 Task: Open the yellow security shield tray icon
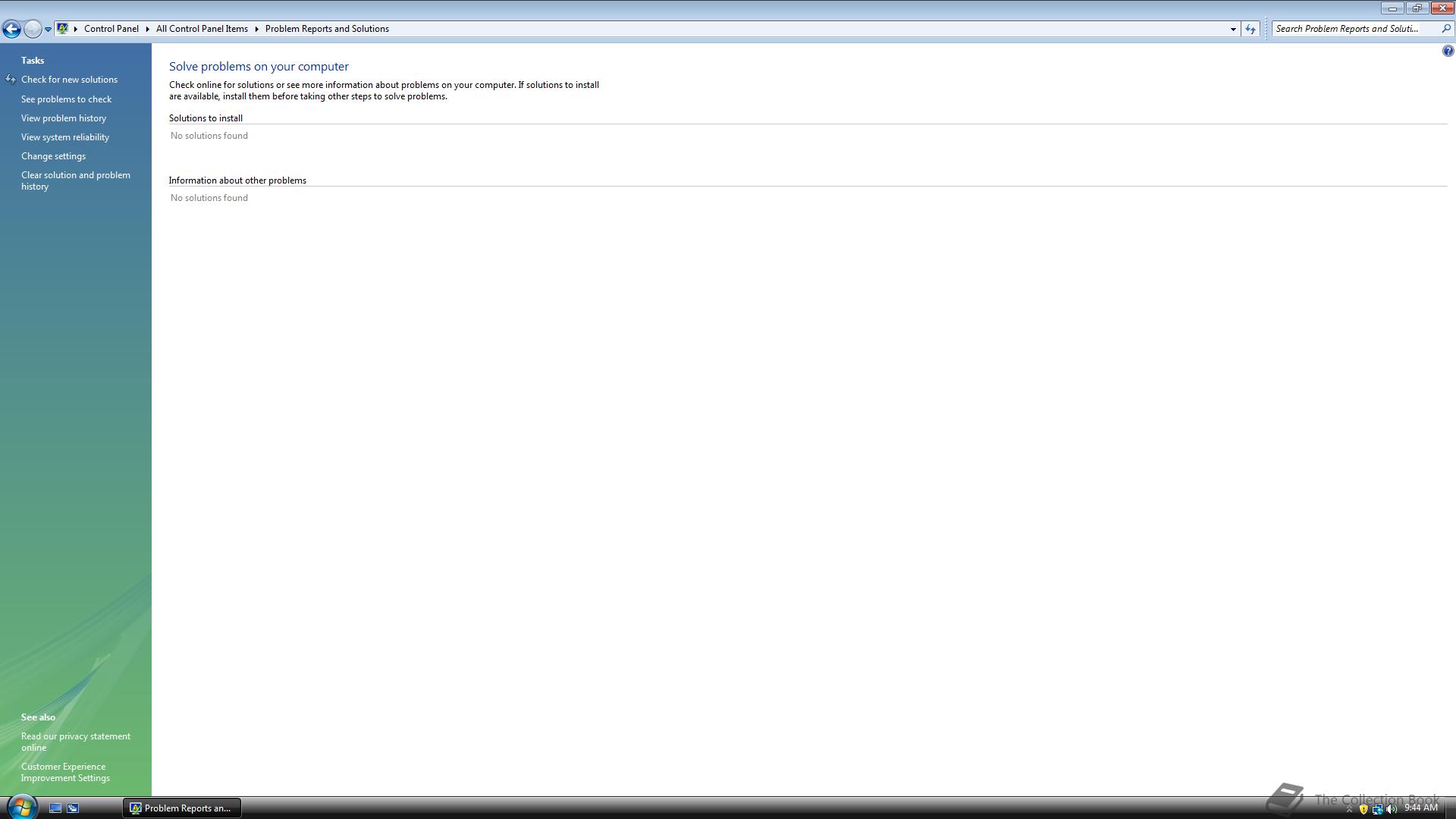(1363, 809)
